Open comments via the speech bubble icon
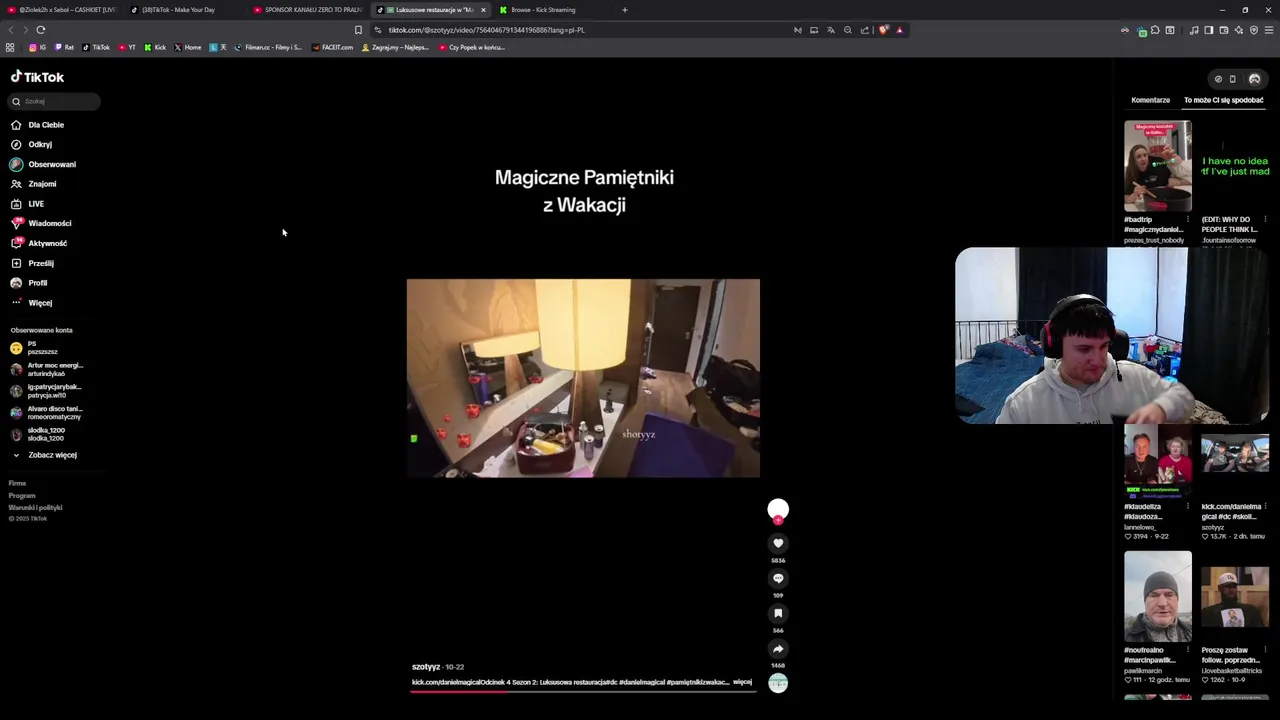Image resolution: width=1280 pixels, height=720 pixels. click(x=778, y=578)
